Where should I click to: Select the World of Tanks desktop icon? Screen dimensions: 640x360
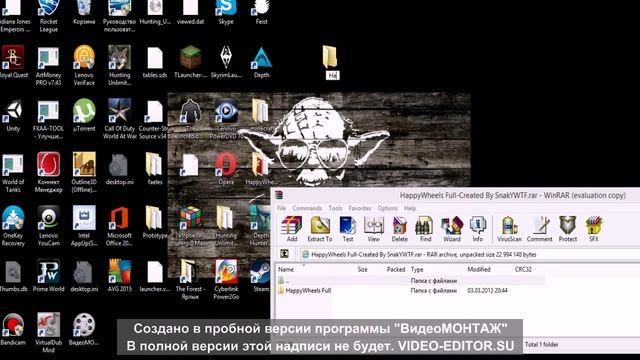pyautogui.click(x=13, y=172)
